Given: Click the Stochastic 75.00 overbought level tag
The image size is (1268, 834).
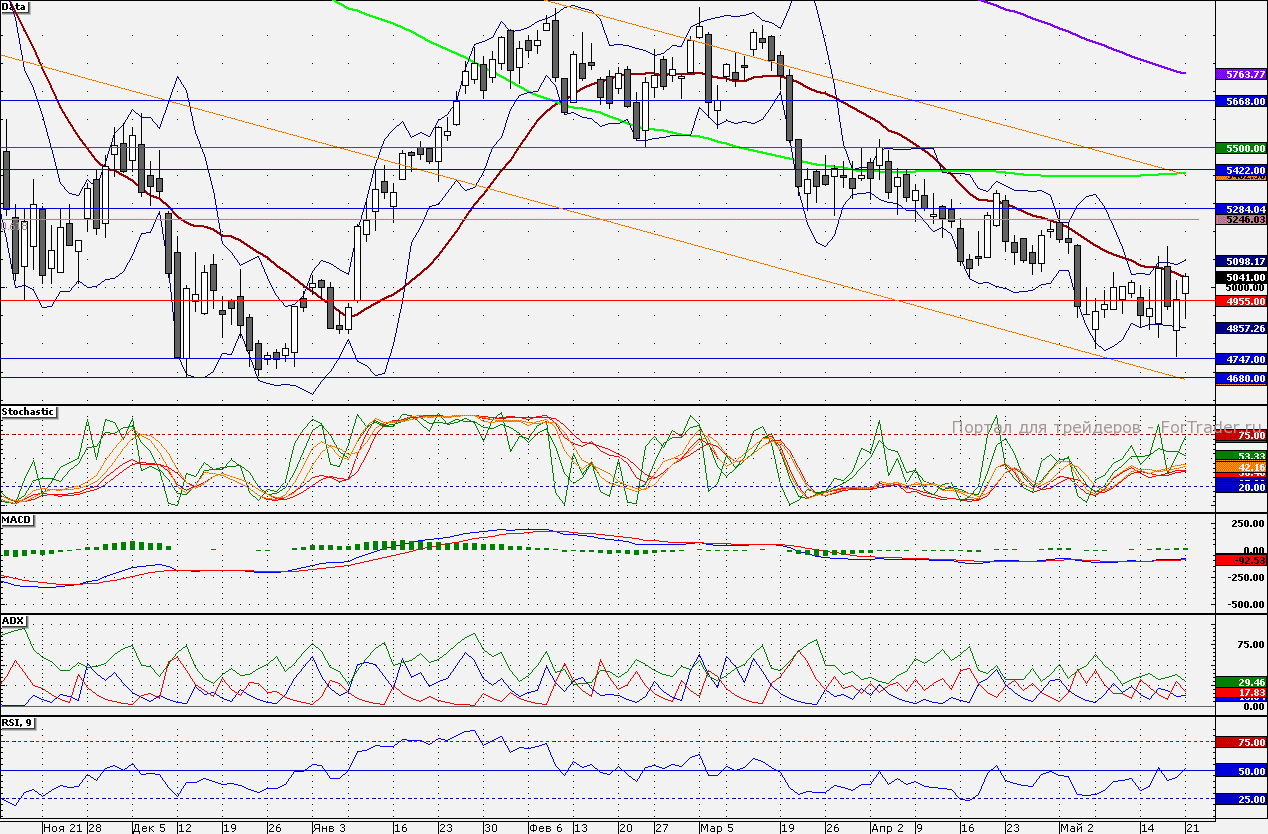Looking at the screenshot, I should [x=1239, y=436].
